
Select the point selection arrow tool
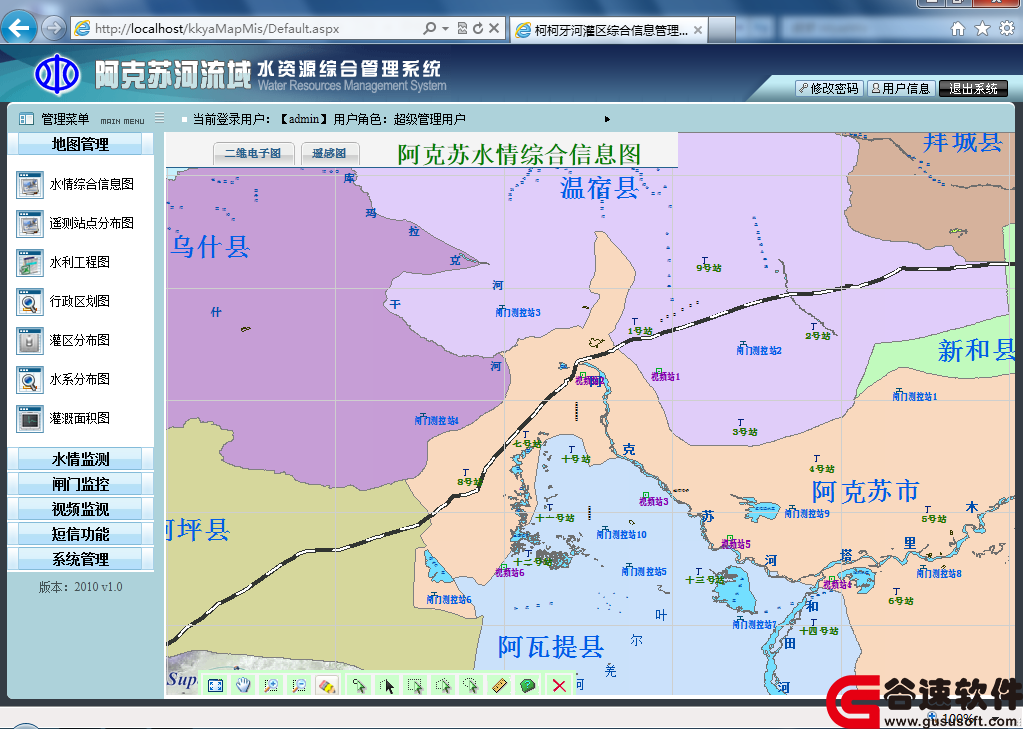point(359,685)
